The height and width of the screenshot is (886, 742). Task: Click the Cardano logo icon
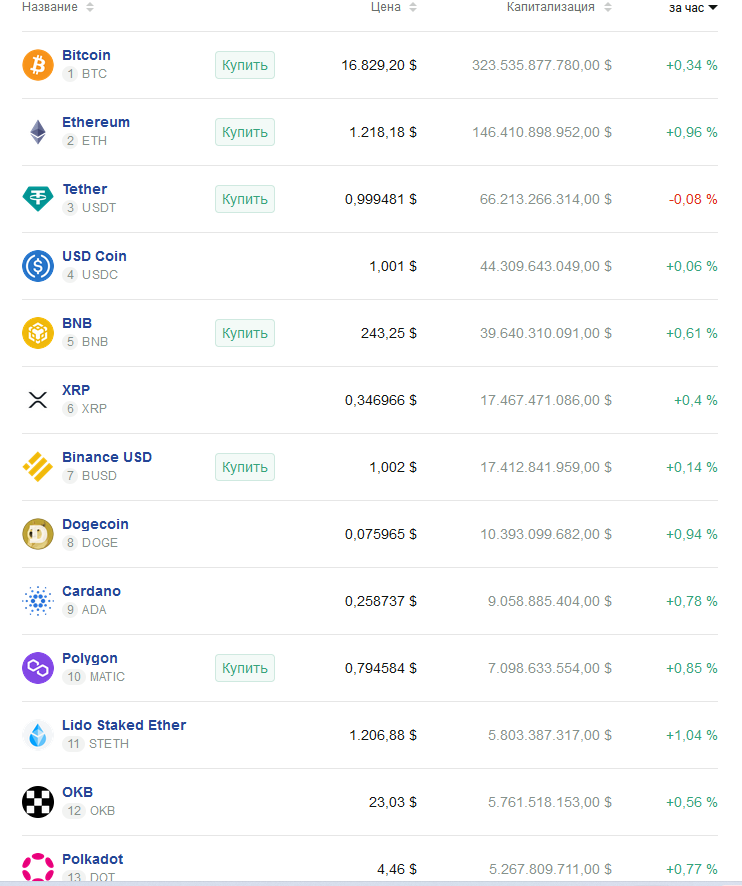pyautogui.click(x=38, y=601)
